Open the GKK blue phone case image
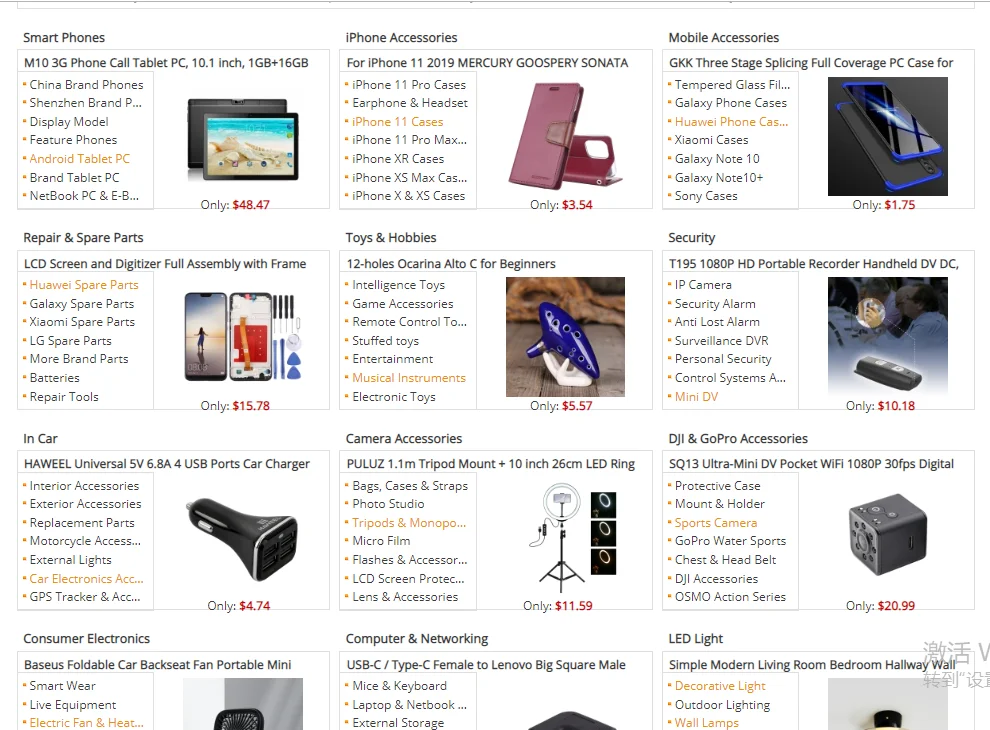Image resolution: width=990 pixels, height=730 pixels. click(x=888, y=136)
